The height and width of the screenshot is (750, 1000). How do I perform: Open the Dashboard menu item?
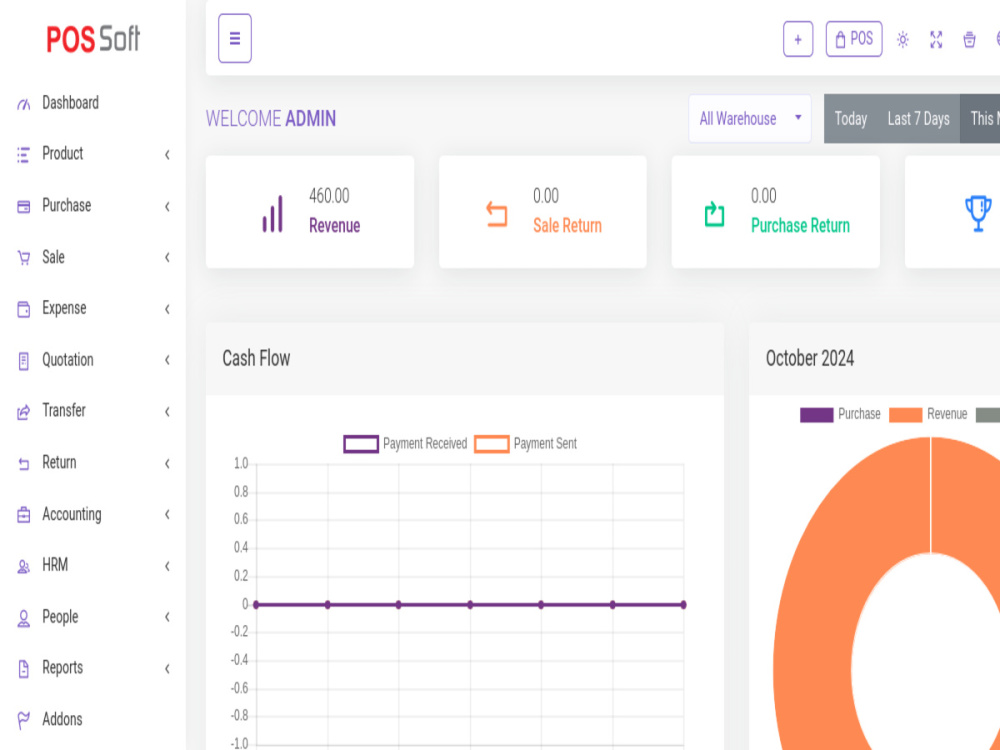pos(70,103)
